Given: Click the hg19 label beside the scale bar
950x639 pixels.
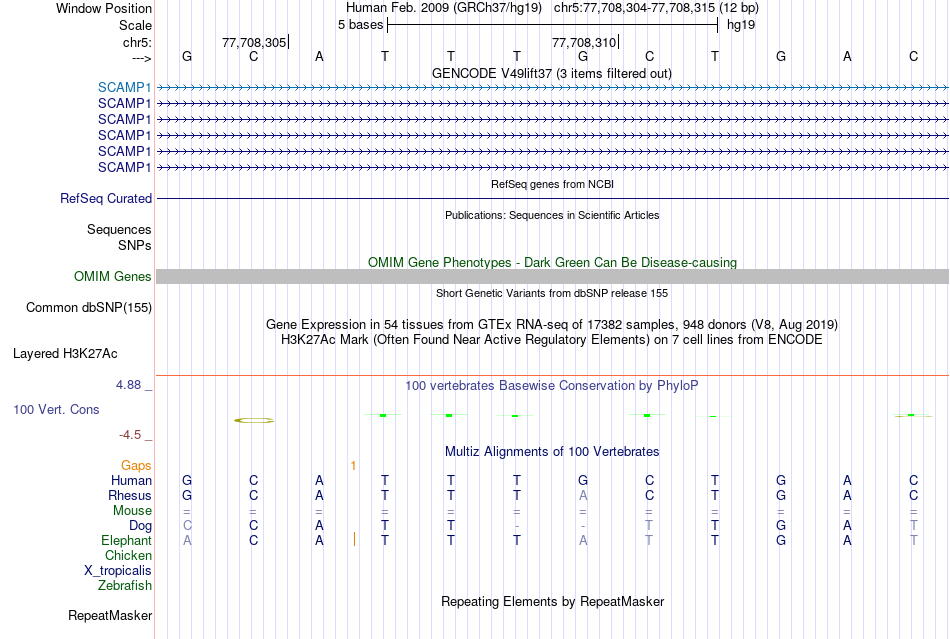Looking at the screenshot, I should point(741,25).
